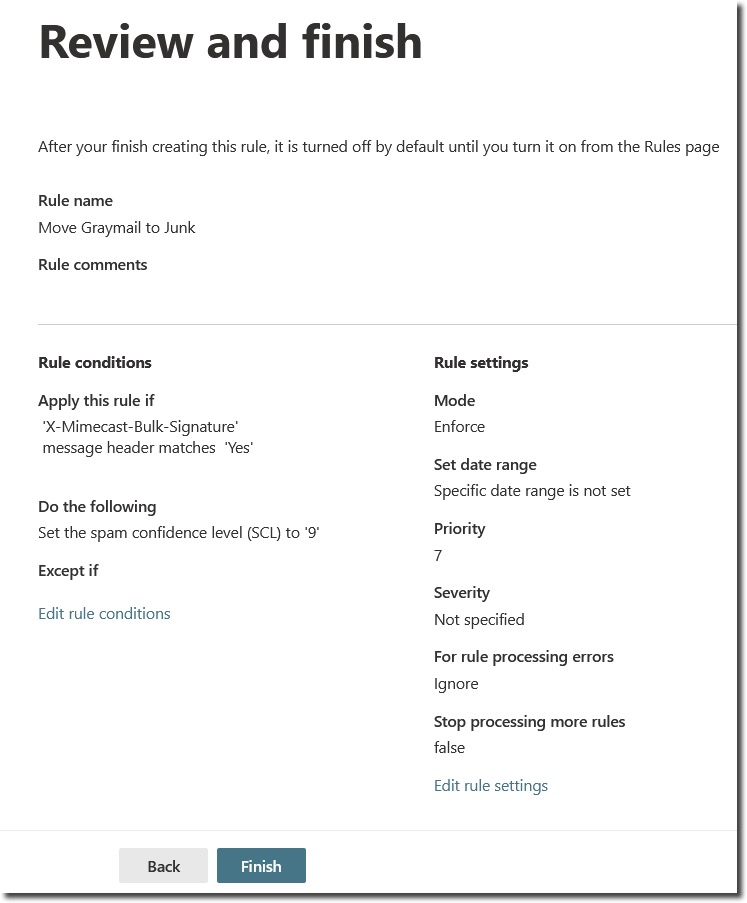747x903 pixels.
Task: Click the Finish button
Action: [261, 866]
